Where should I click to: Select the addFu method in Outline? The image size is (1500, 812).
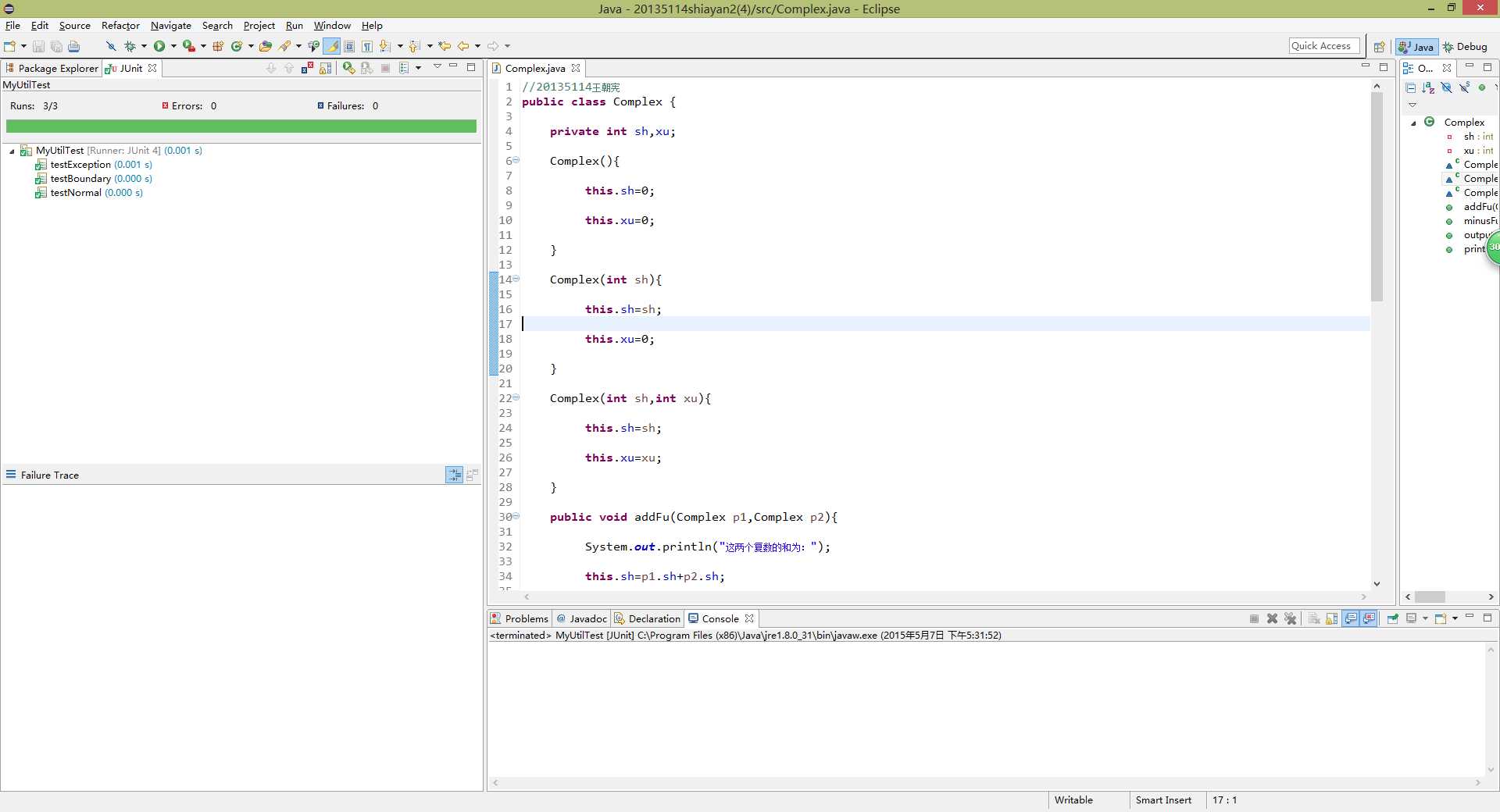(x=1472, y=207)
